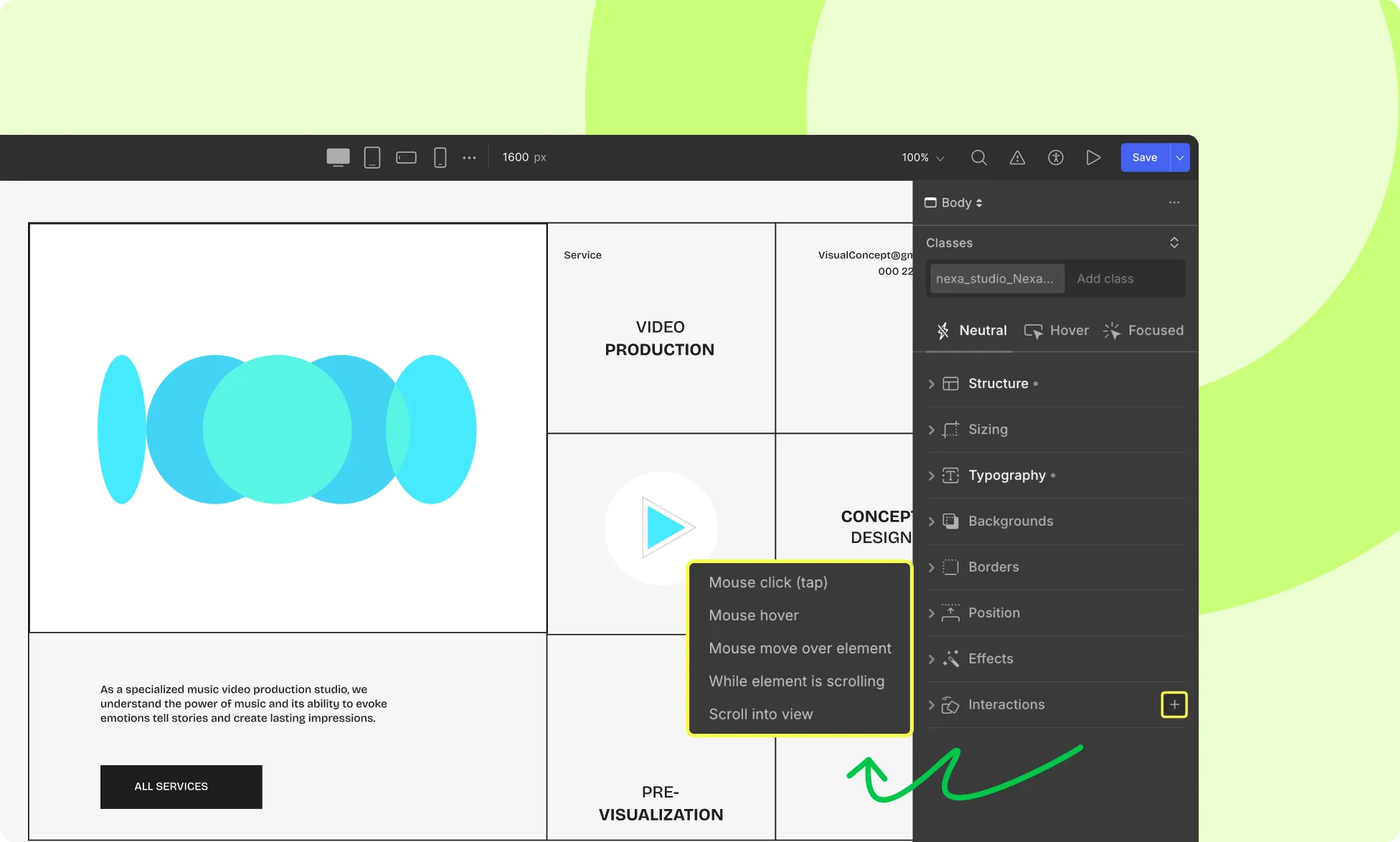This screenshot has width=1400, height=842.
Task: Click the Body element window icon
Action: (x=930, y=202)
